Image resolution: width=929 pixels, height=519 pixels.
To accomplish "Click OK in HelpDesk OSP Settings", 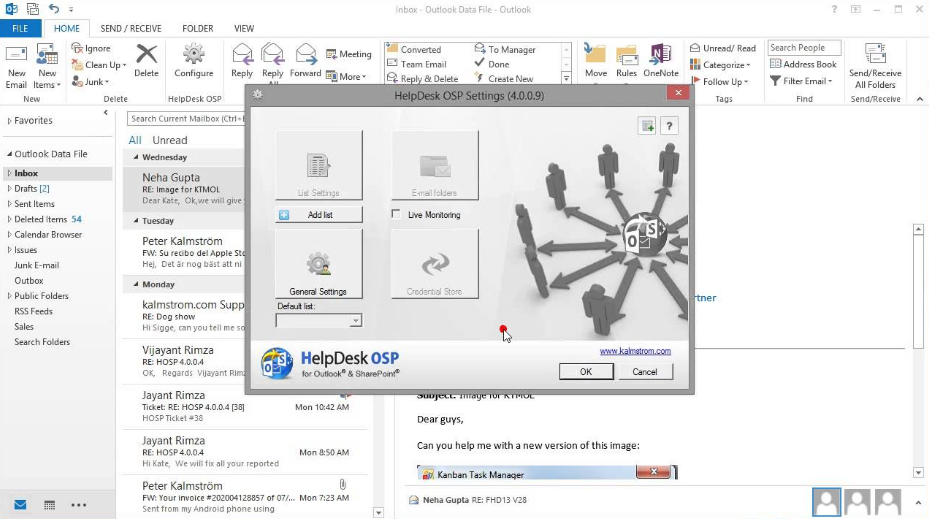I will click(x=586, y=371).
